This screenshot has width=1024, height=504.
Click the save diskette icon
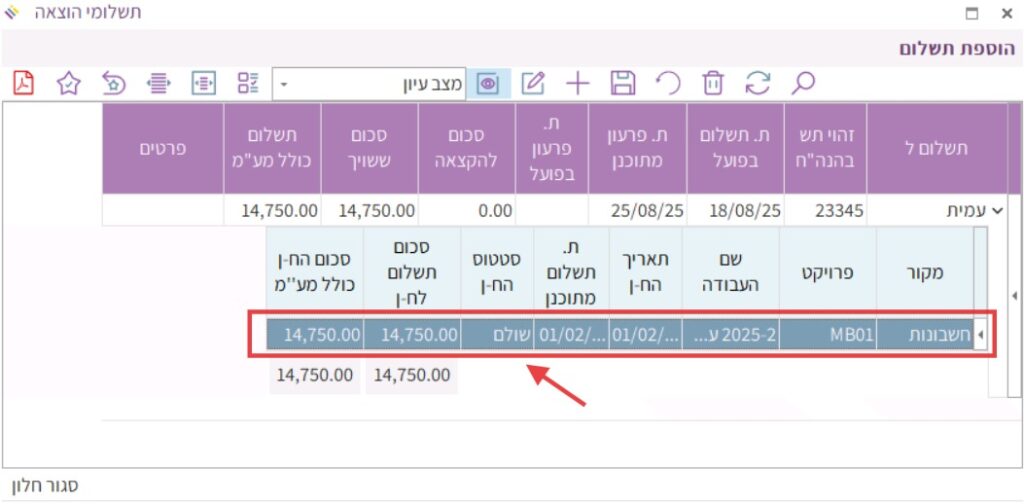pos(623,83)
